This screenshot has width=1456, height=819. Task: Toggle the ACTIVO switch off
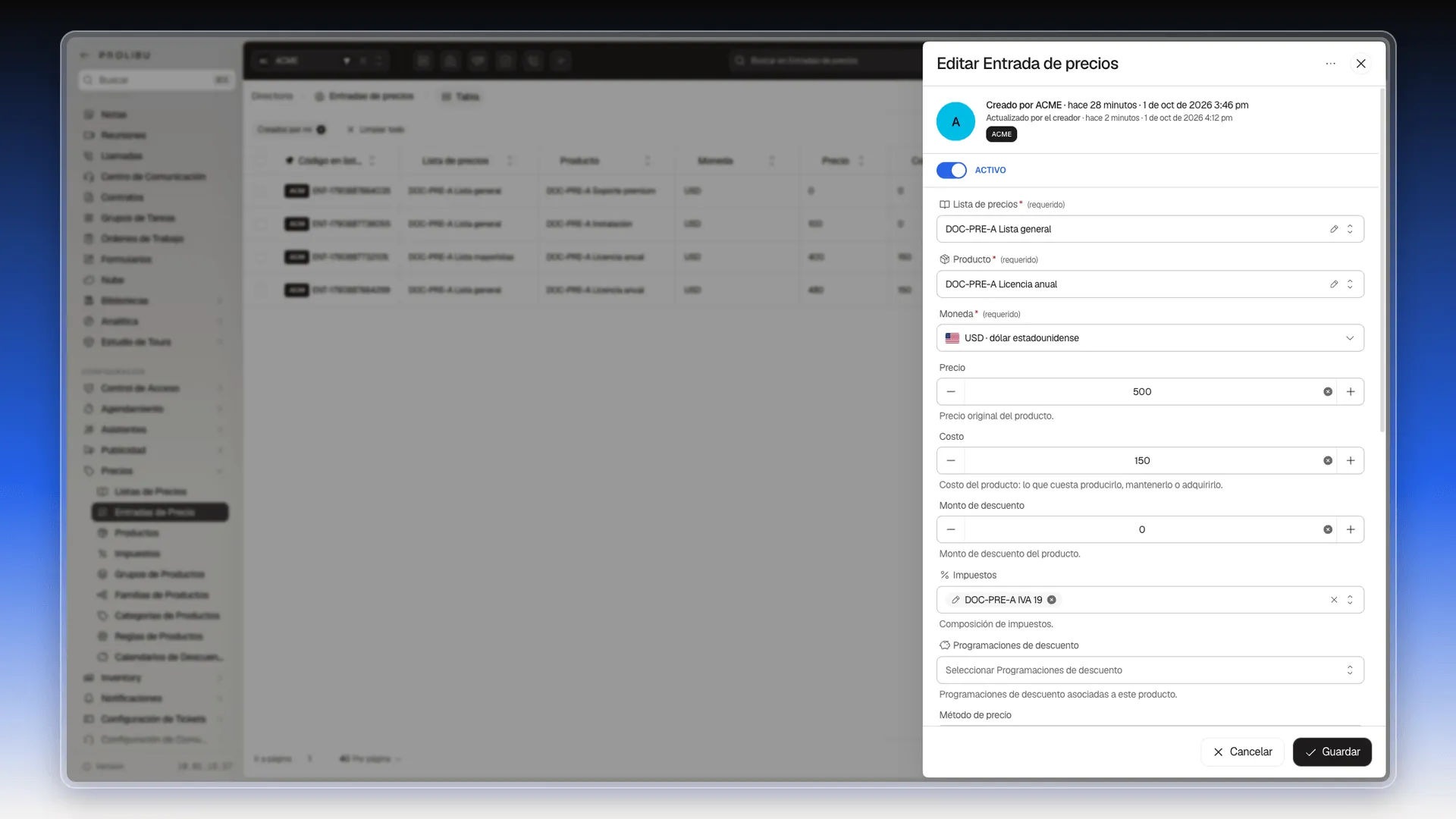click(951, 170)
